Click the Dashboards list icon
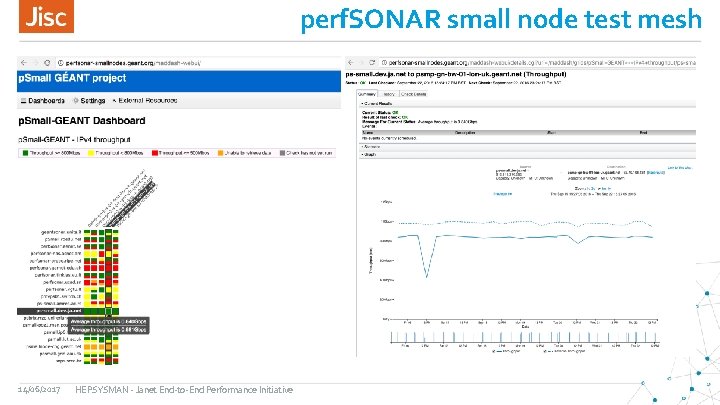 pyautogui.click(x=23, y=101)
